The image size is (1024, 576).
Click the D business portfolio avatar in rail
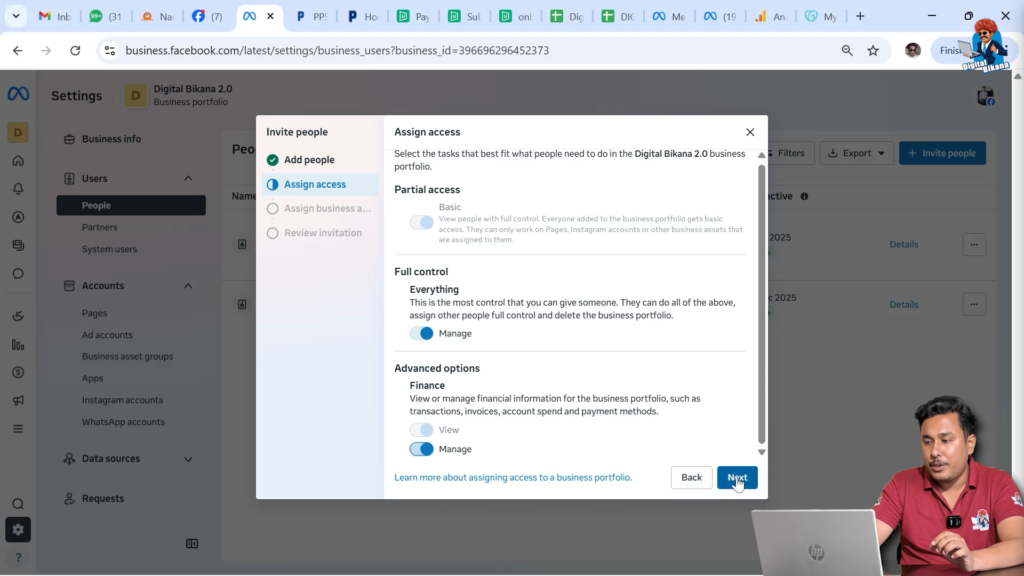click(x=18, y=133)
